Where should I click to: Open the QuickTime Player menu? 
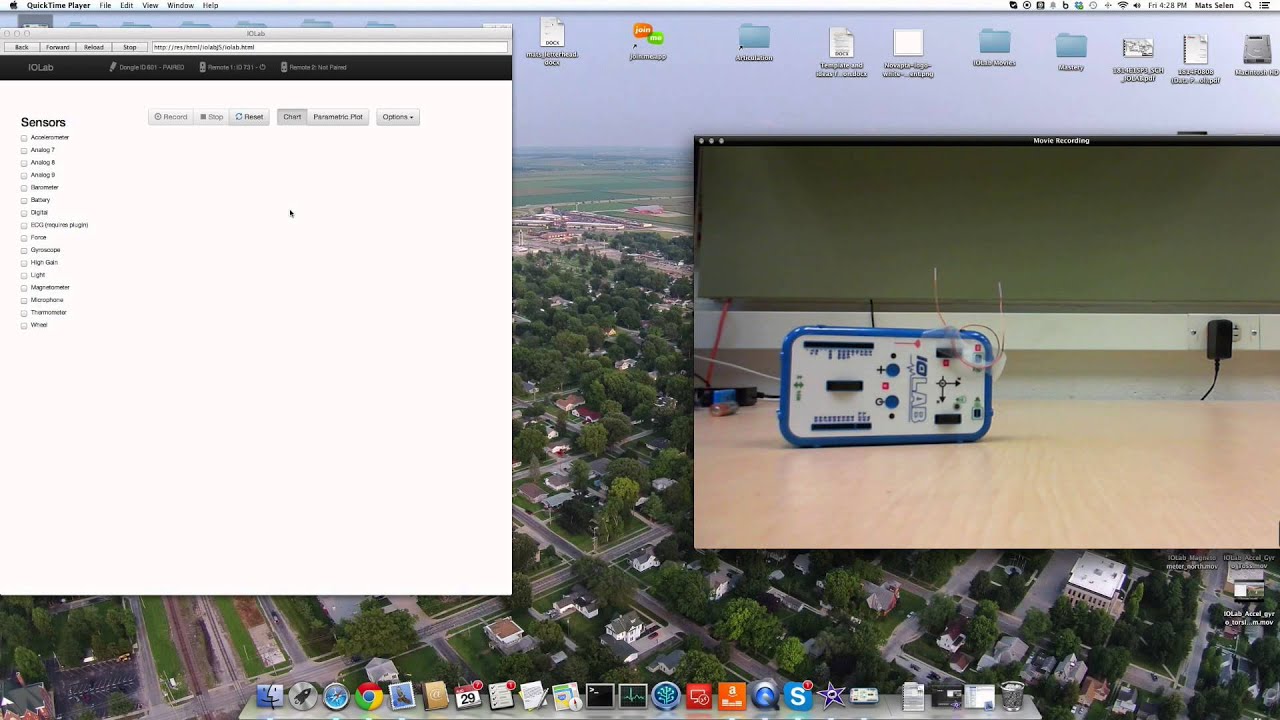click(58, 5)
